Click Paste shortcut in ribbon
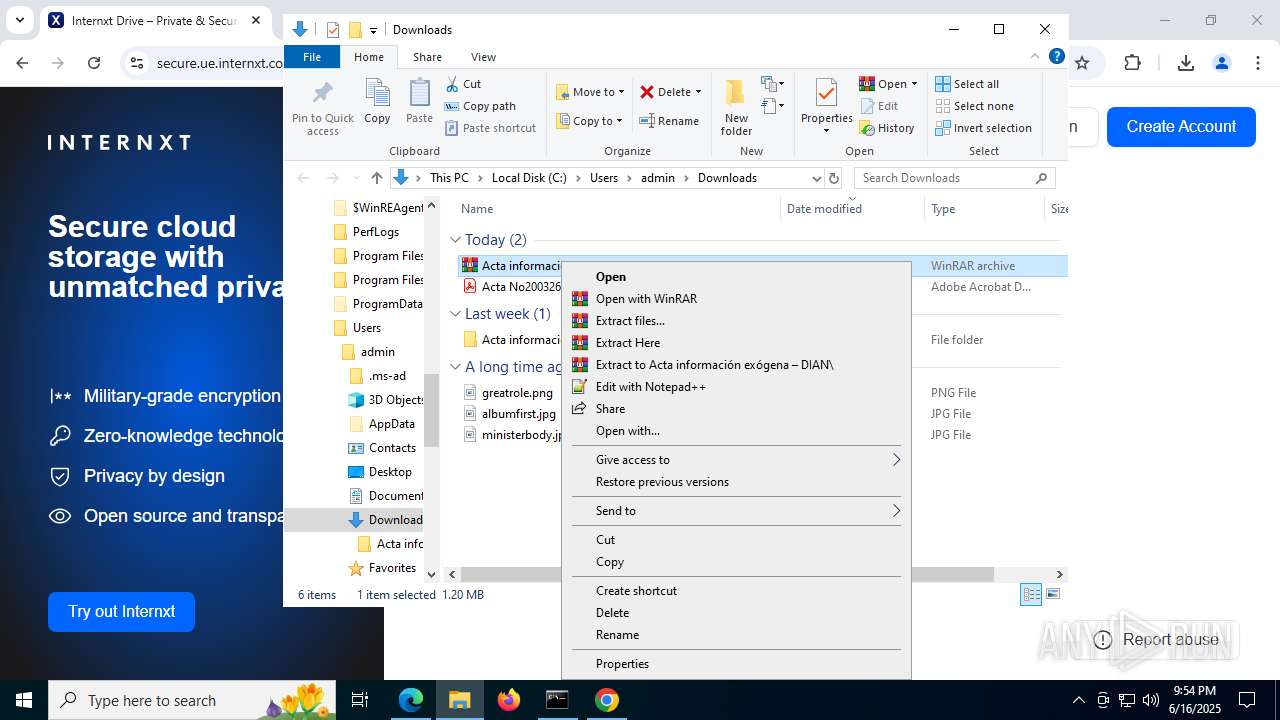Image resolution: width=1280 pixels, height=720 pixels. pyautogui.click(x=490, y=128)
